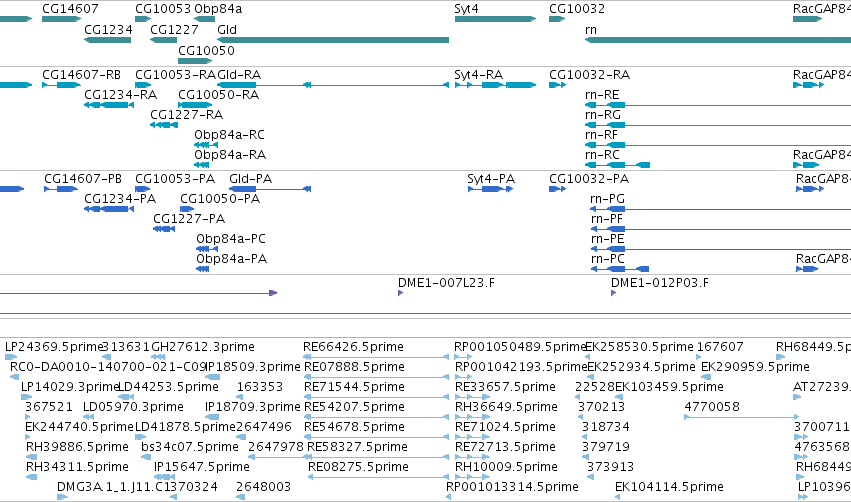Select the CG1234 gene bar
This screenshot has height=502, width=851.
(x=107, y=40)
